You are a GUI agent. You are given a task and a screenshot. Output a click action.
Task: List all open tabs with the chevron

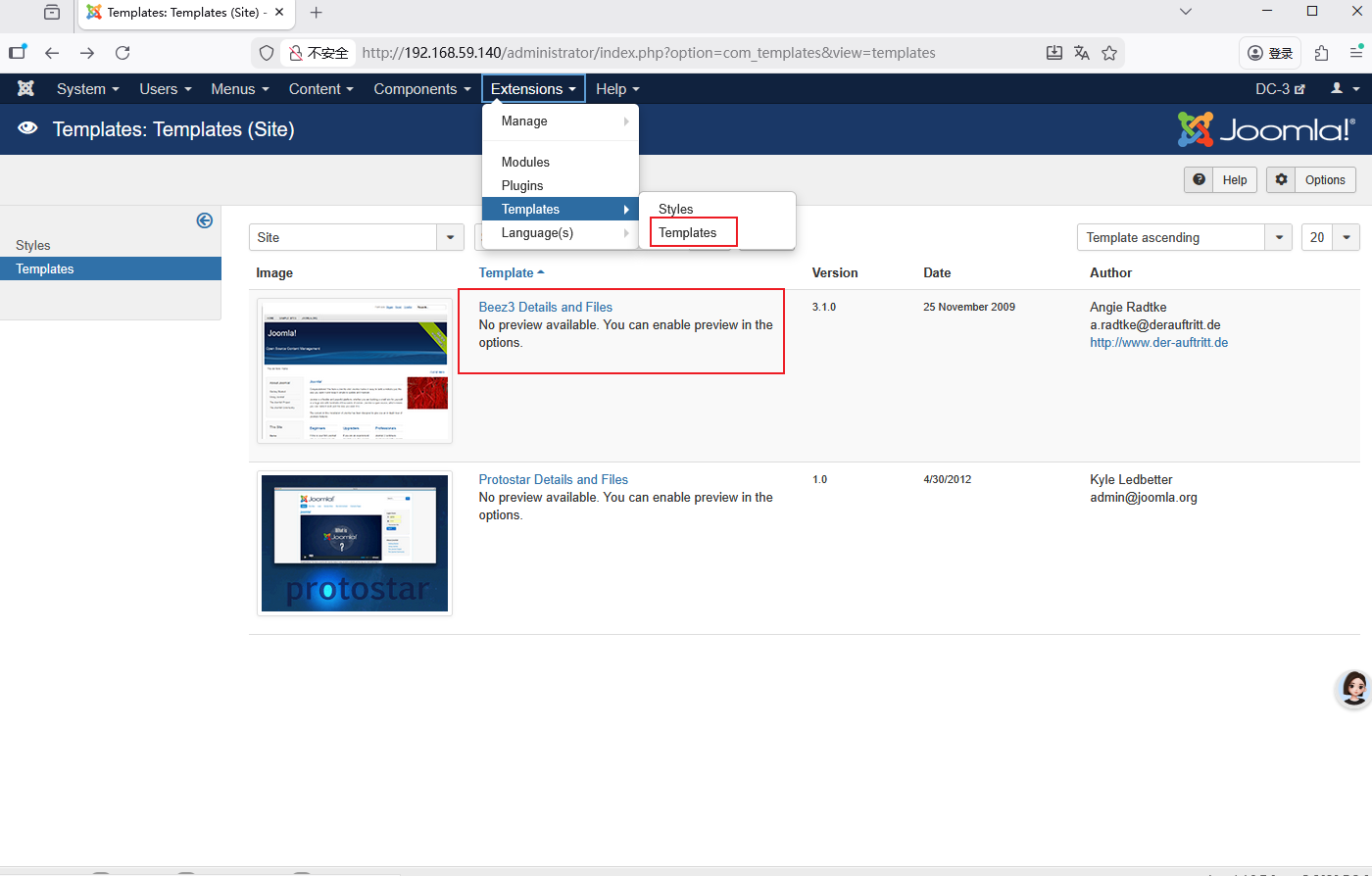point(1186,13)
